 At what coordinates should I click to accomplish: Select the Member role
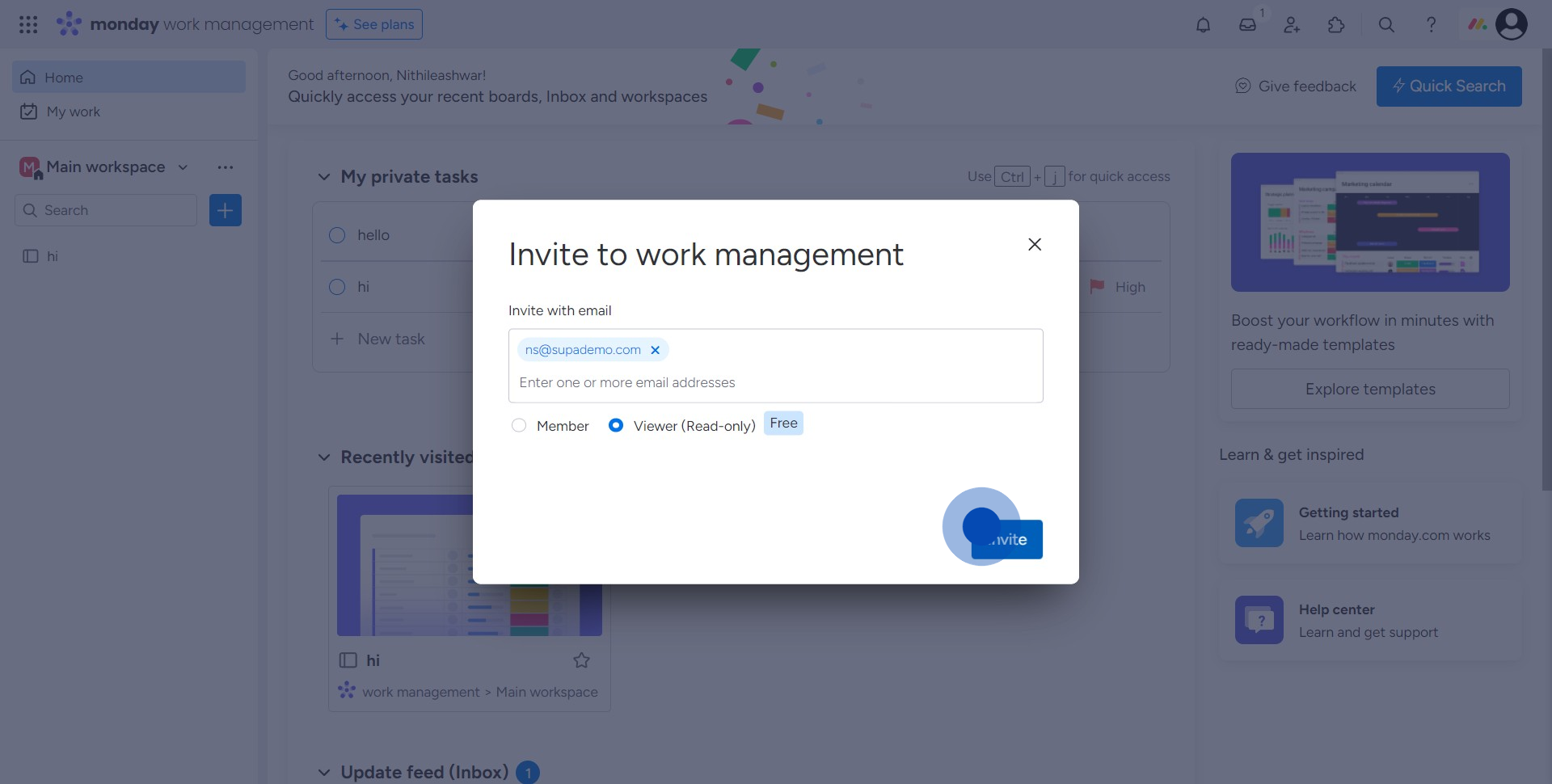tap(519, 425)
